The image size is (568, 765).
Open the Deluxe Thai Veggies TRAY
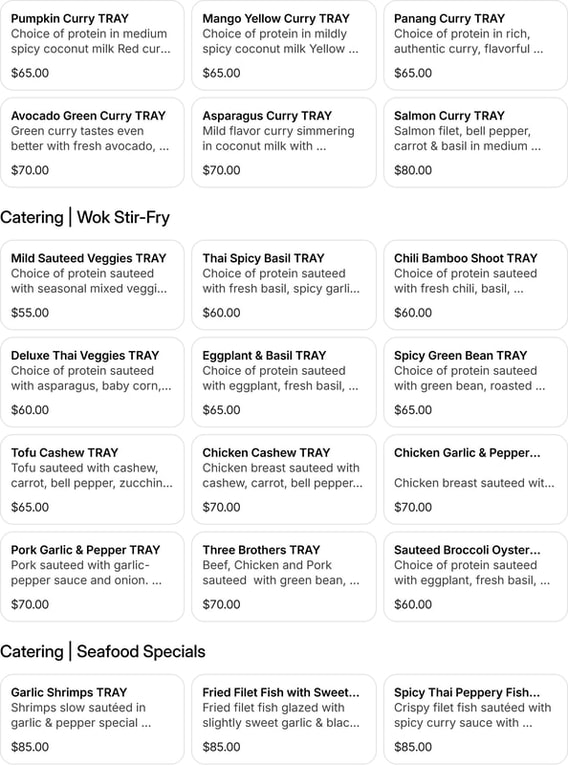click(x=92, y=382)
